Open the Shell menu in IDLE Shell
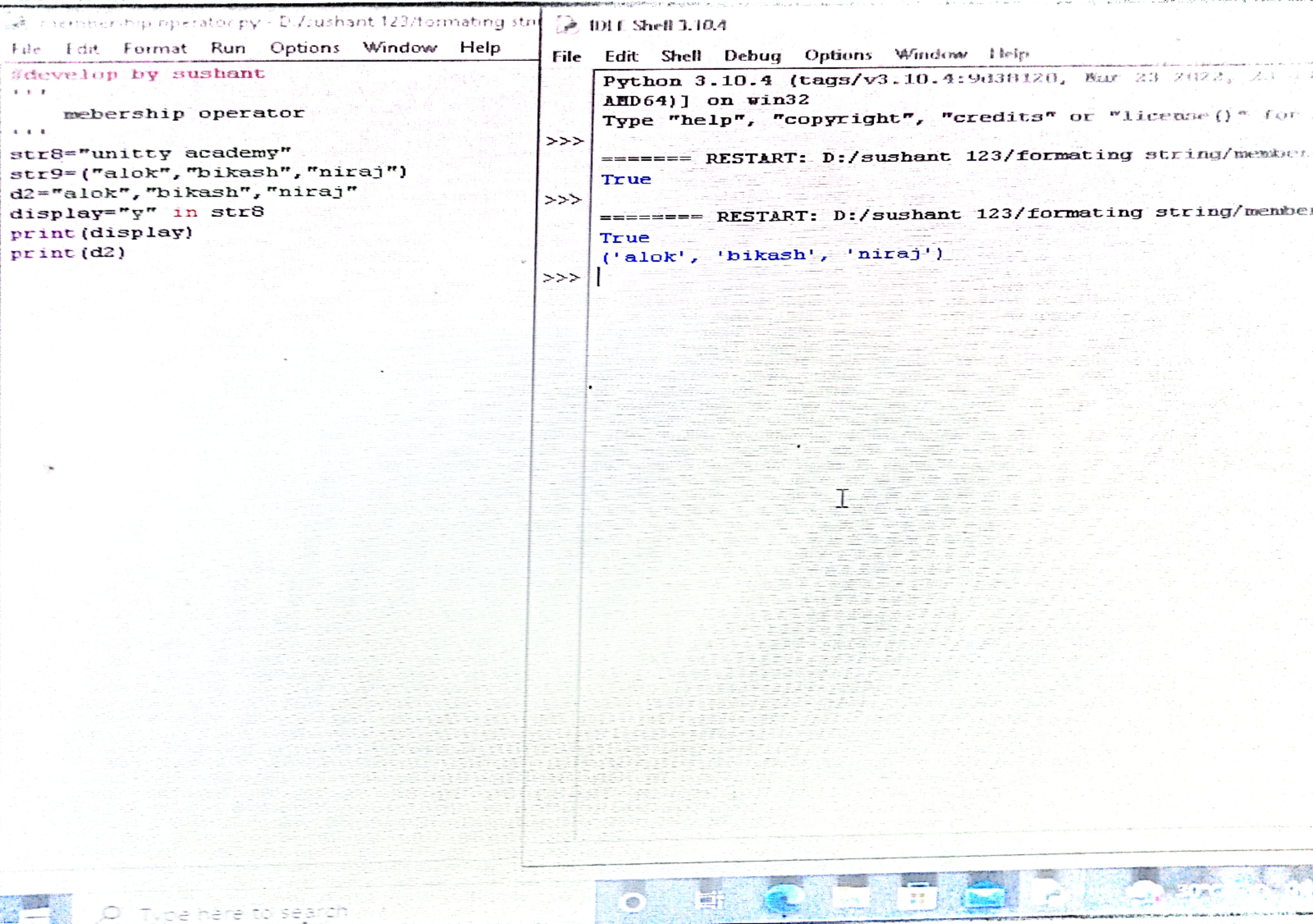 (681, 56)
